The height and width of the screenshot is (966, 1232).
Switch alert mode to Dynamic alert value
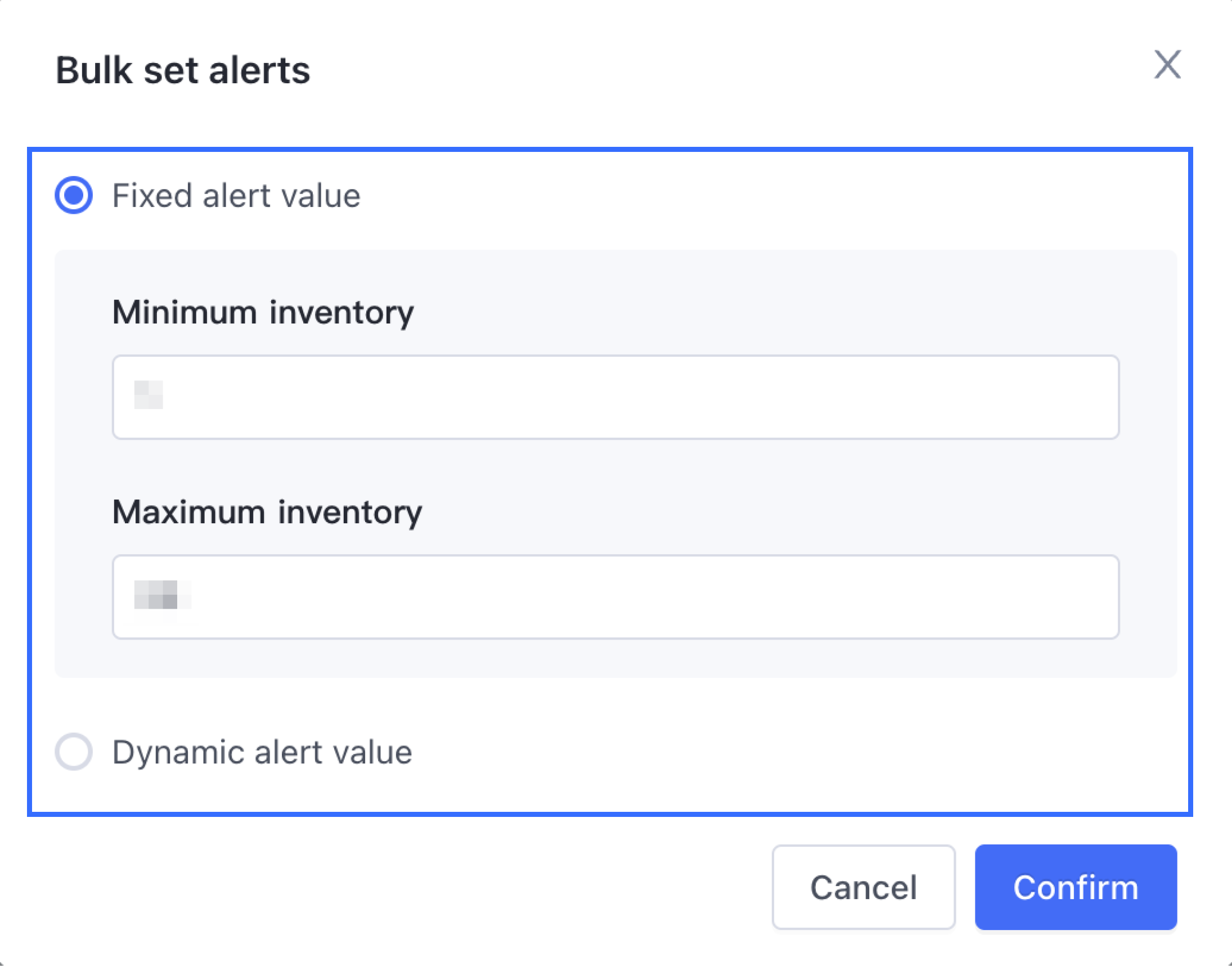(74, 752)
